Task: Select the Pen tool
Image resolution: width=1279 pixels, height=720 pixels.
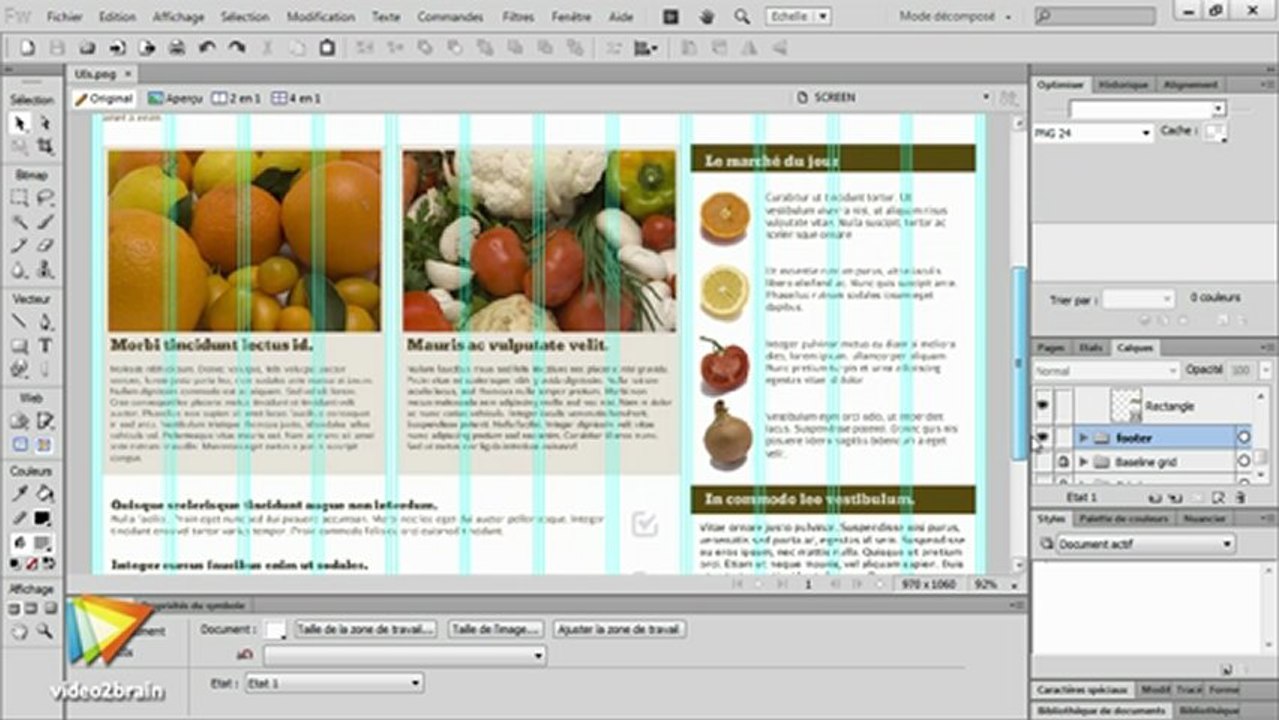Action: click(45, 321)
